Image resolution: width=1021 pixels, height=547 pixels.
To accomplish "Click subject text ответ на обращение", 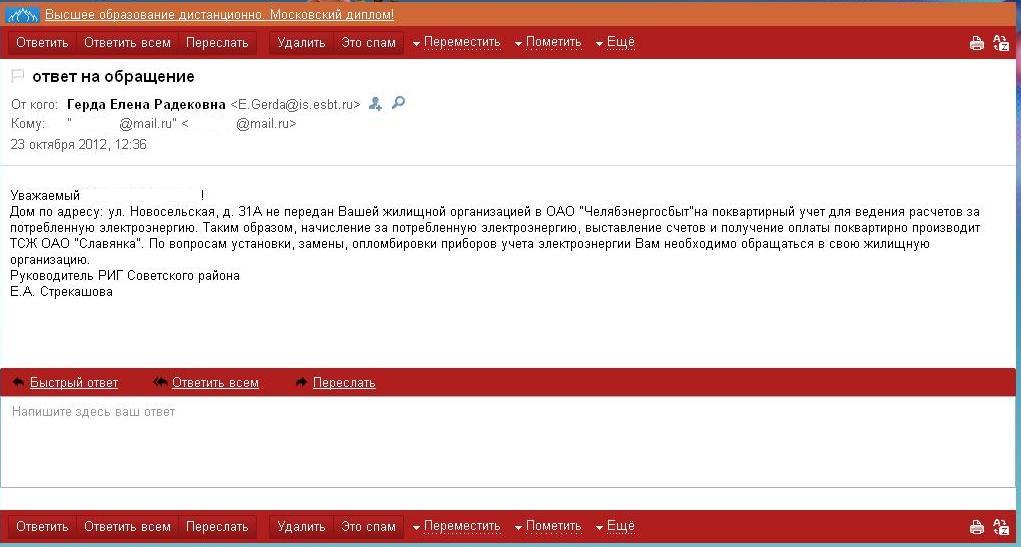I will coord(113,77).
